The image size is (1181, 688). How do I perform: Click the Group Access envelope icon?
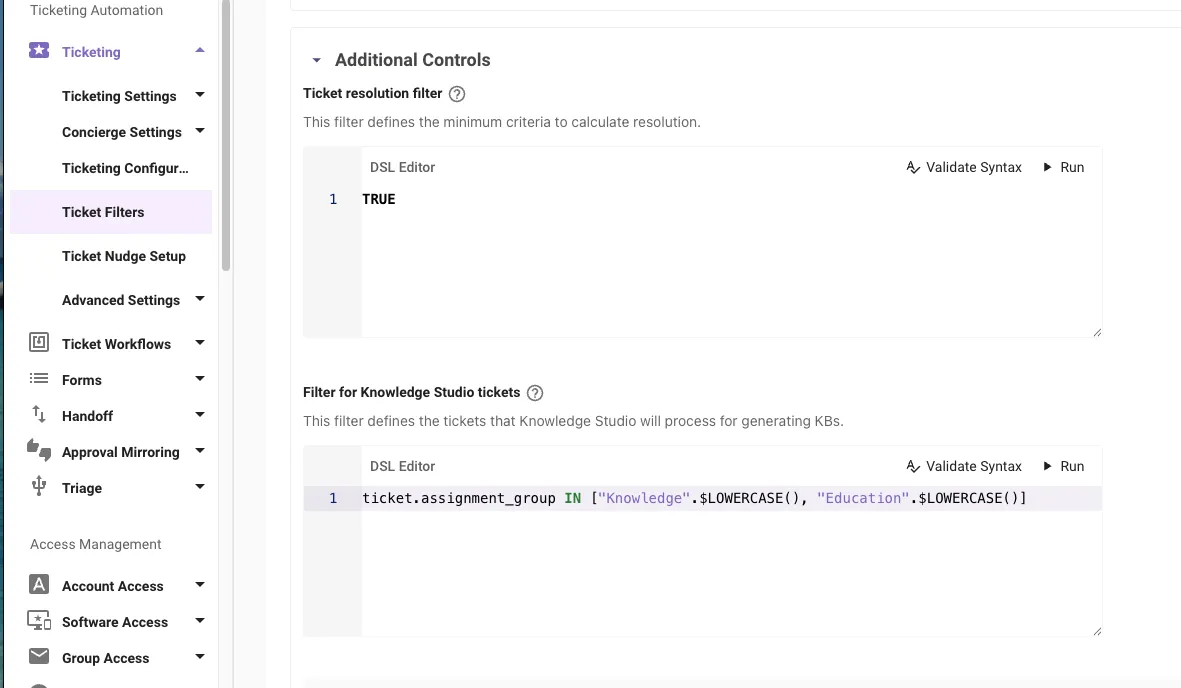pyautogui.click(x=39, y=656)
